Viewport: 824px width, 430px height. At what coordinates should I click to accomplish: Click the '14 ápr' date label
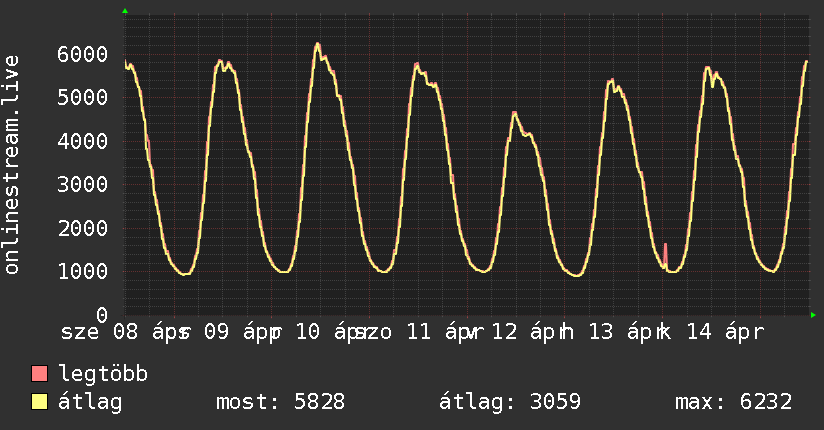(729, 333)
